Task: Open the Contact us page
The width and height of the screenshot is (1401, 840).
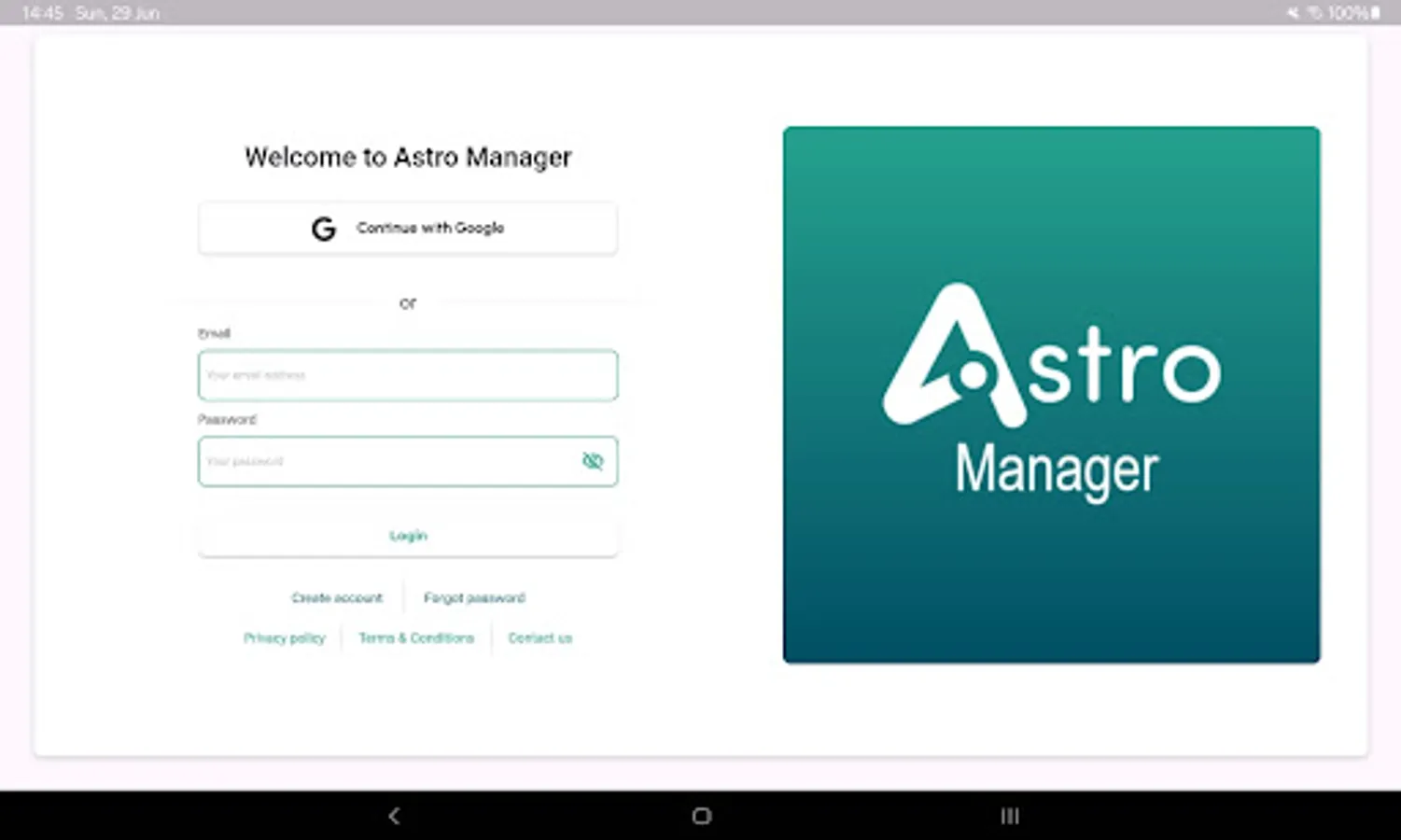Action: click(539, 637)
